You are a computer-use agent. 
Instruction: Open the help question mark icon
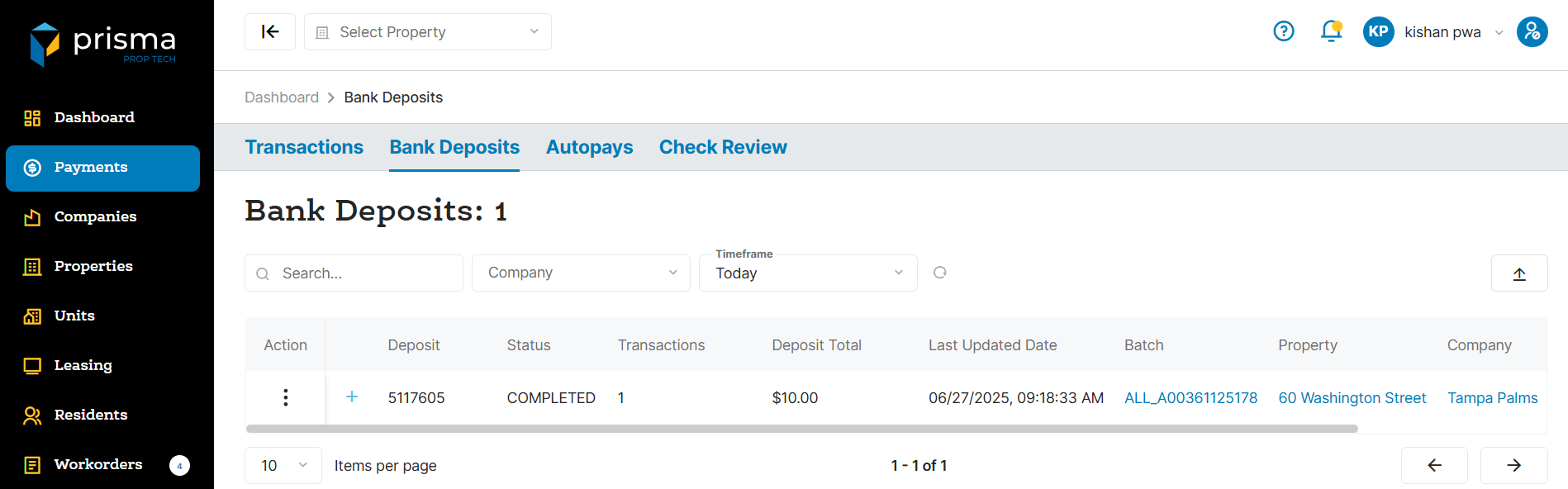[x=1283, y=31]
